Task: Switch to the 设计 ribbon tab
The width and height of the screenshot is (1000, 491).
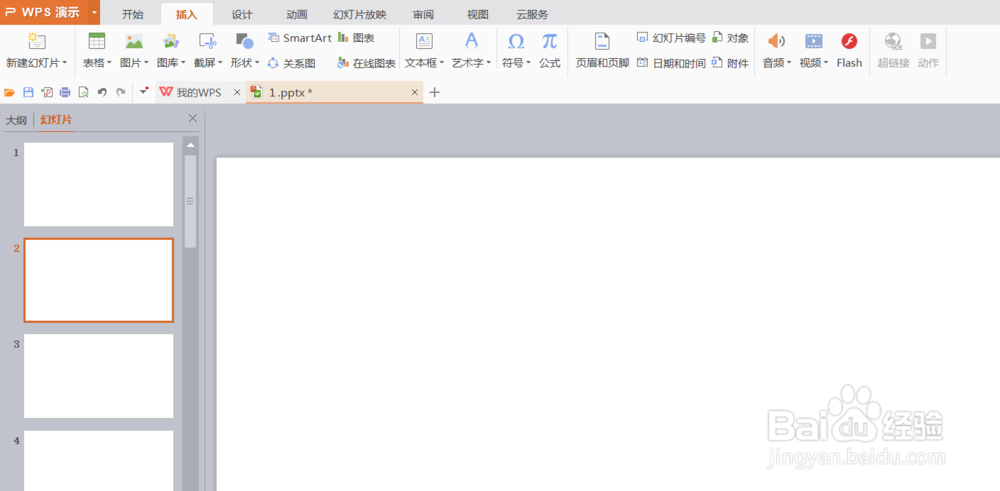Action: (242, 14)
